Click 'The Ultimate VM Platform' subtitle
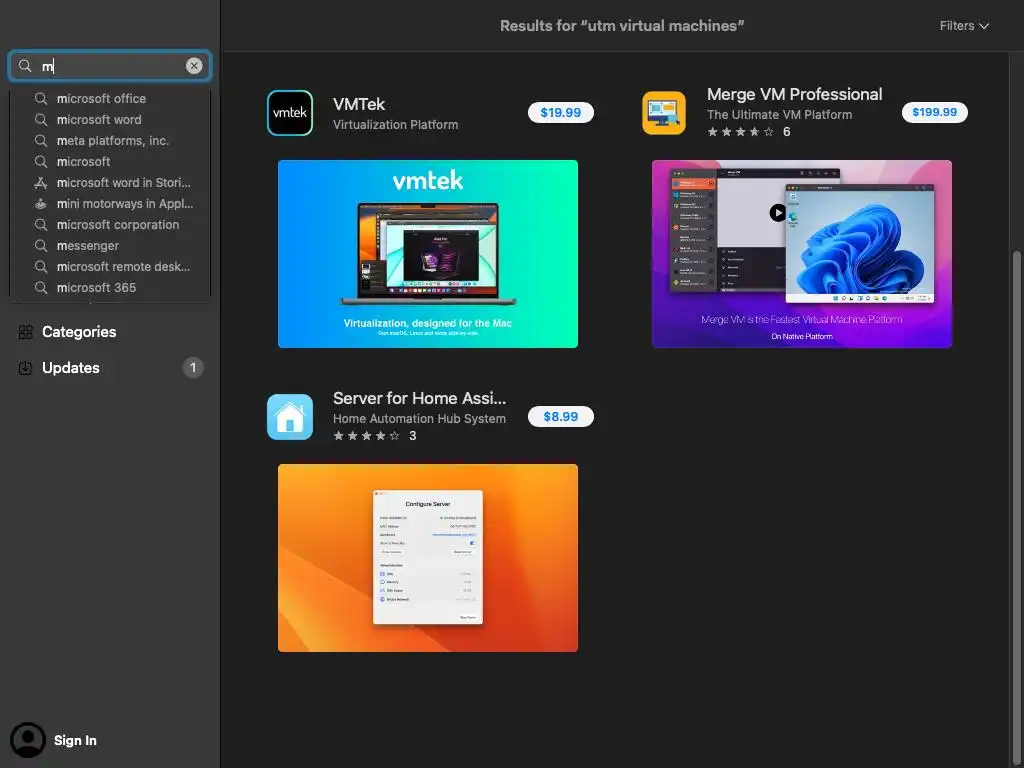This screenshot has height=768, width=1024. coord(779,115)
